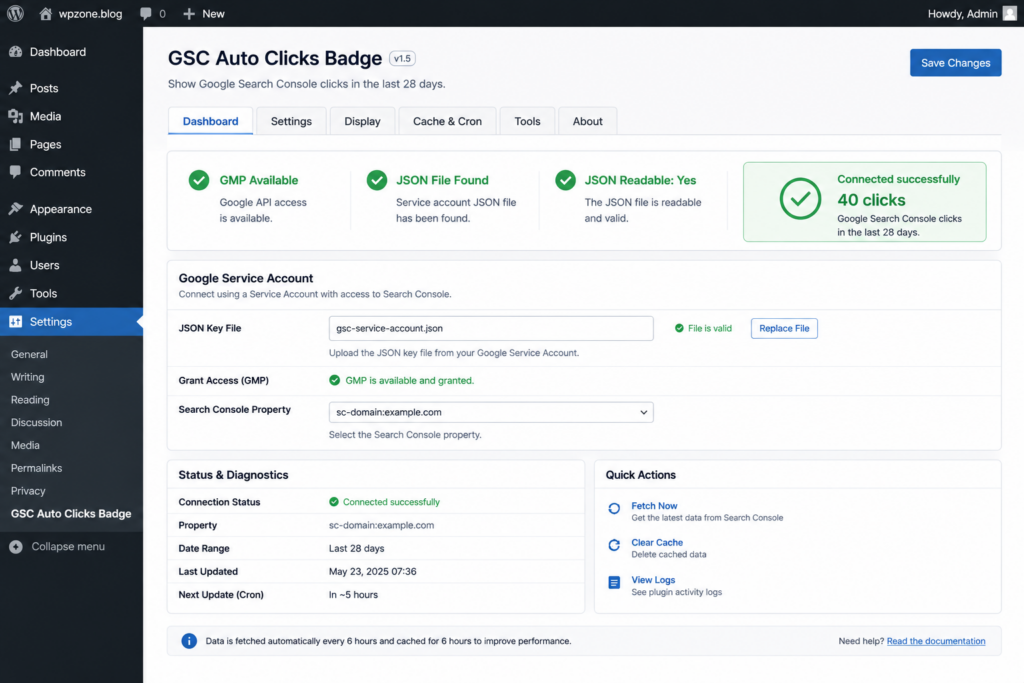Open Read the documentation link
Image resolution: width=1024 pixels, height=683 pixels.
click(x=936, y=641)
